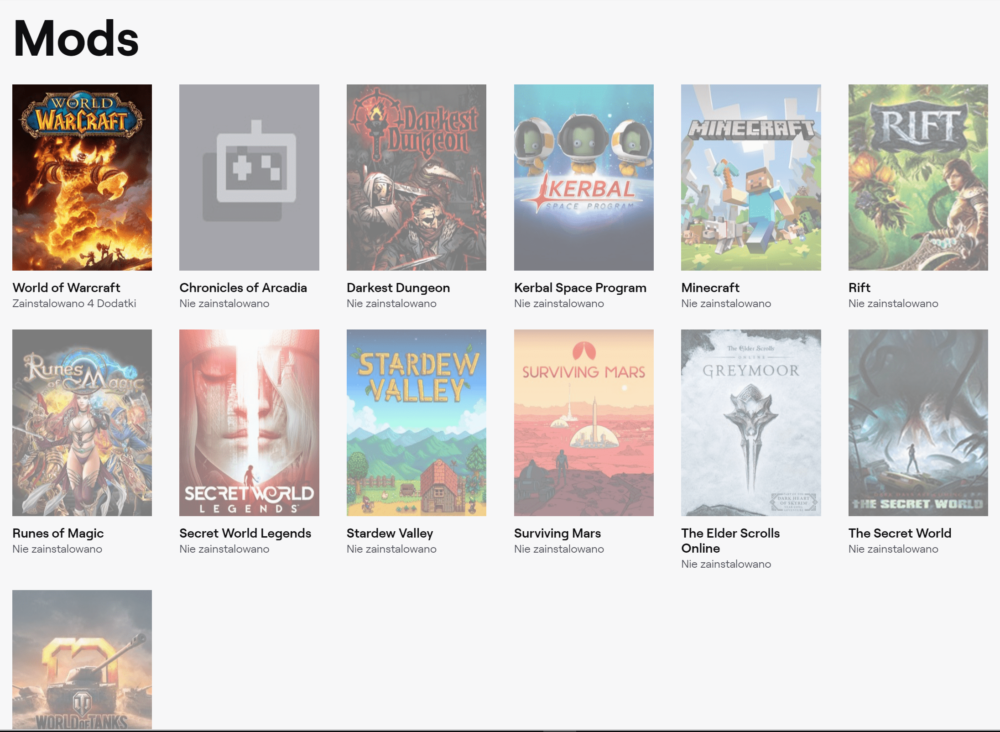The width and height of the screenshot is (1000, 732).
Task: Click the World of Warcraft title
Action: (66, 288)
